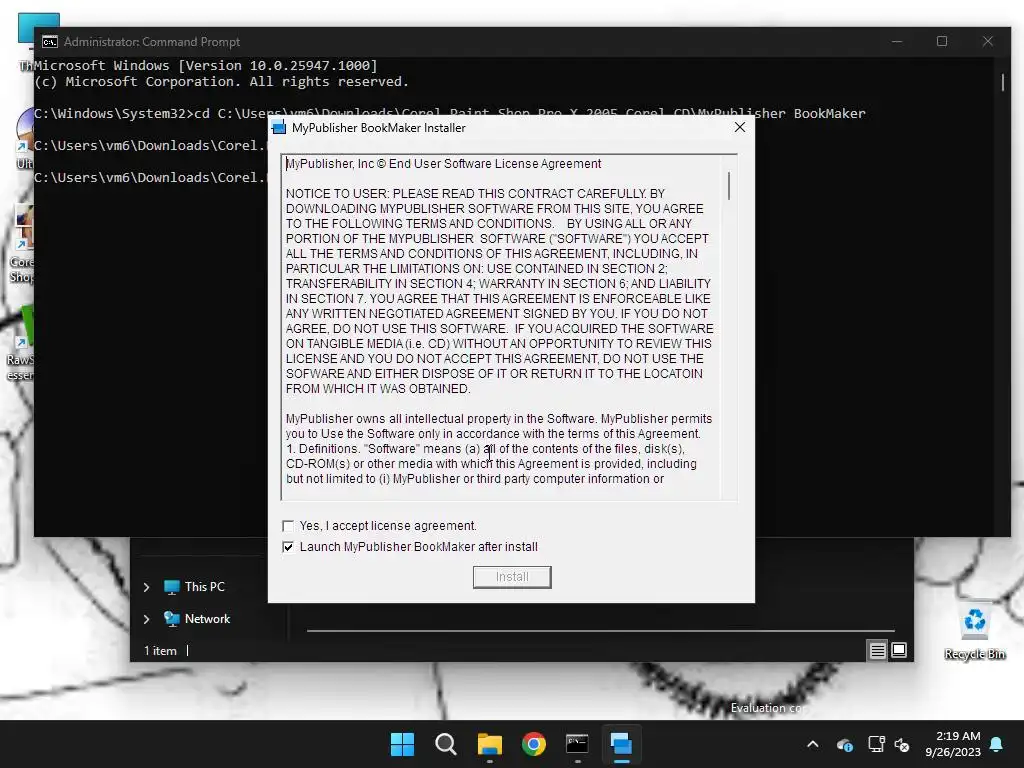Image resolution: width=1024 pixels, height=768 pixels.
Task: Click the 'Microsoft Windows [Version 10.0.25947.1000]' line
Action: coord(206,65)
